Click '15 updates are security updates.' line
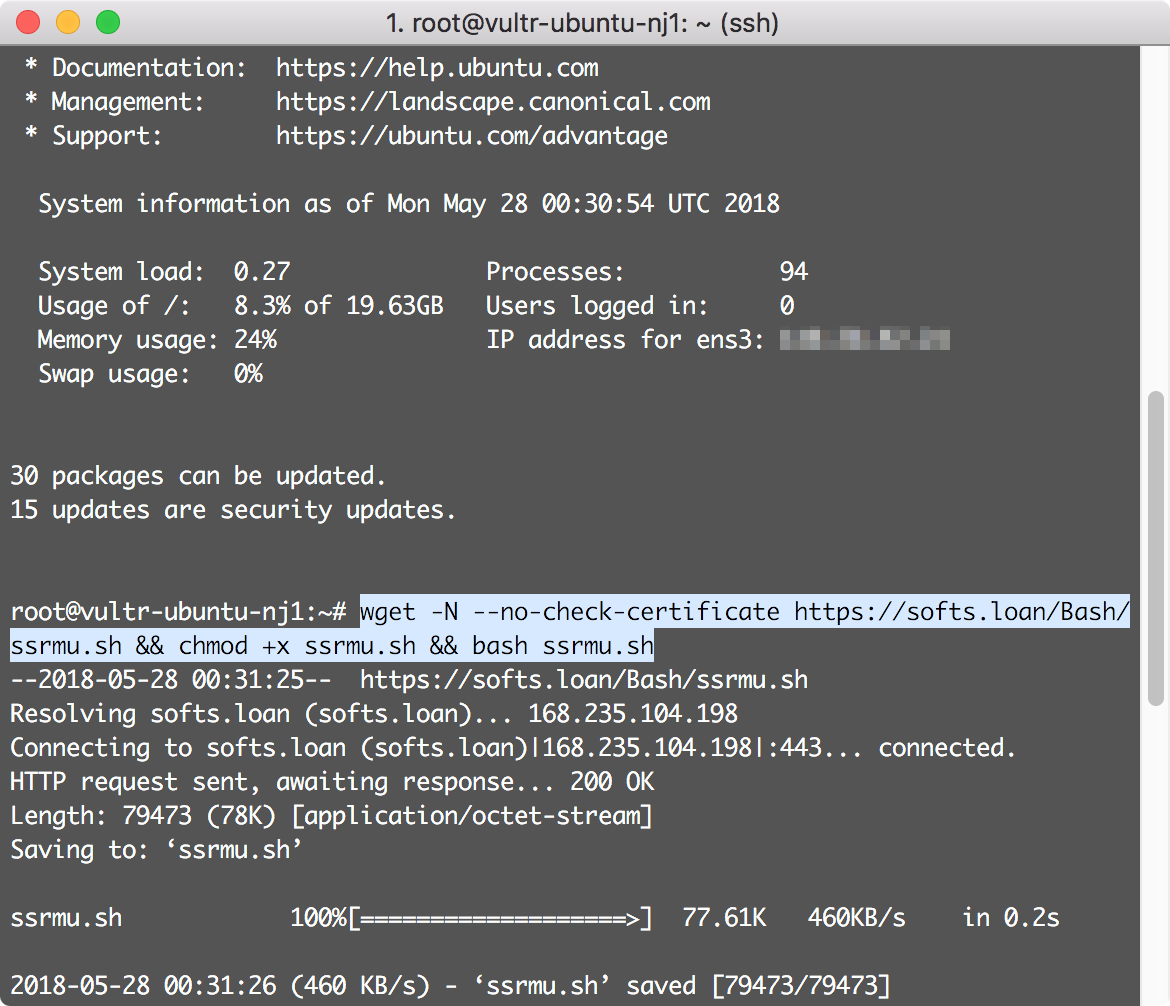Image resolution: width=1170 pixels, height=1006 pixels. [232, 510]
